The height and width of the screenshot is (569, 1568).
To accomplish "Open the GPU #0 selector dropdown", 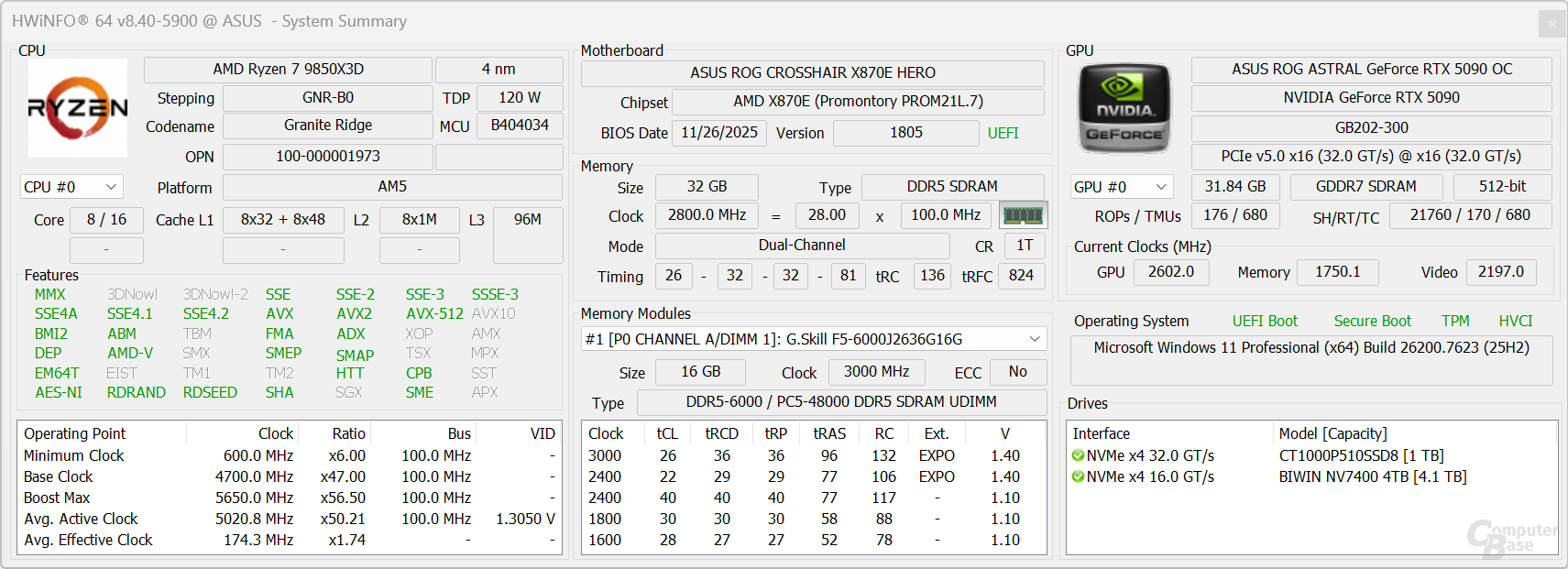I will (x=1122, y=187).
